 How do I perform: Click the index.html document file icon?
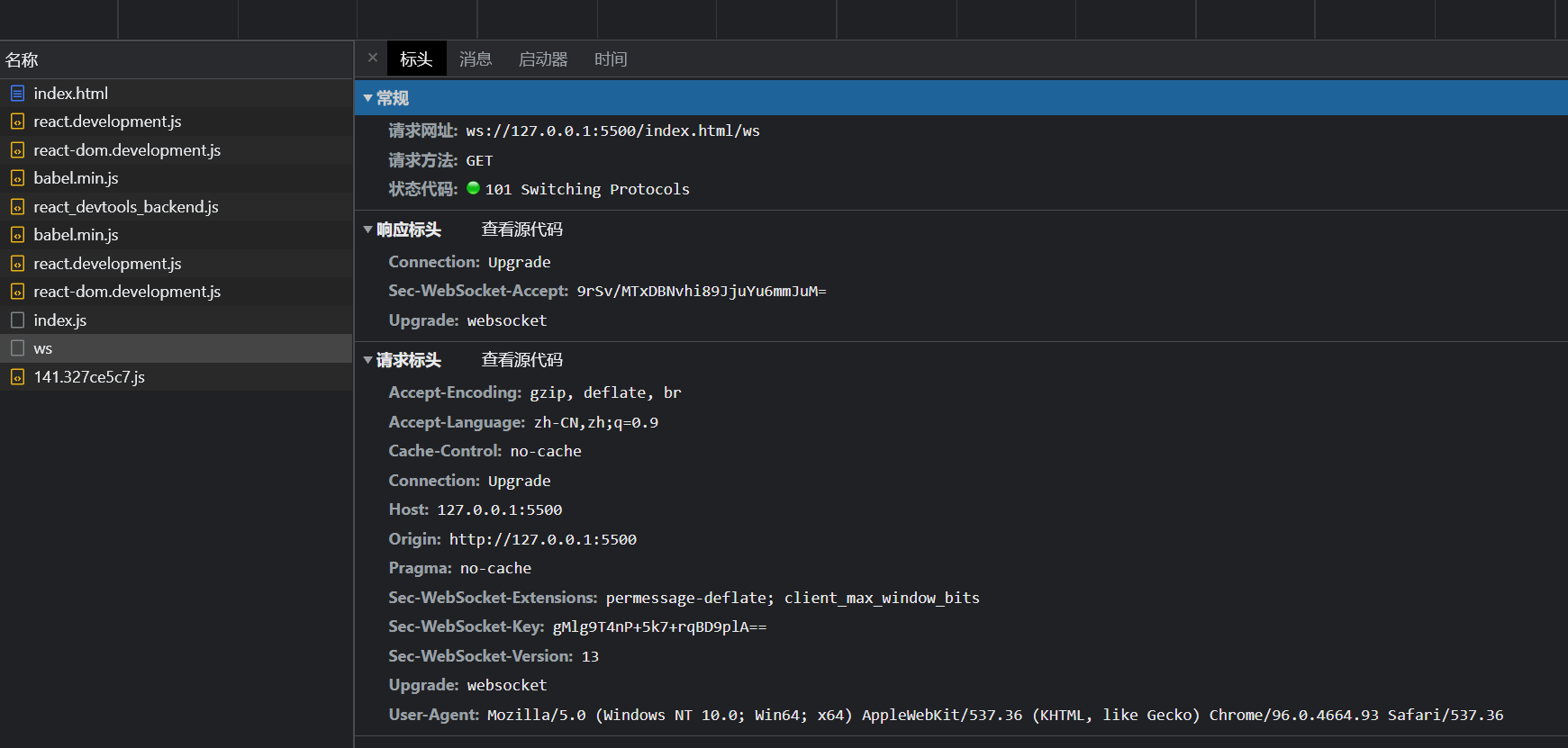[x=17, y=93]
